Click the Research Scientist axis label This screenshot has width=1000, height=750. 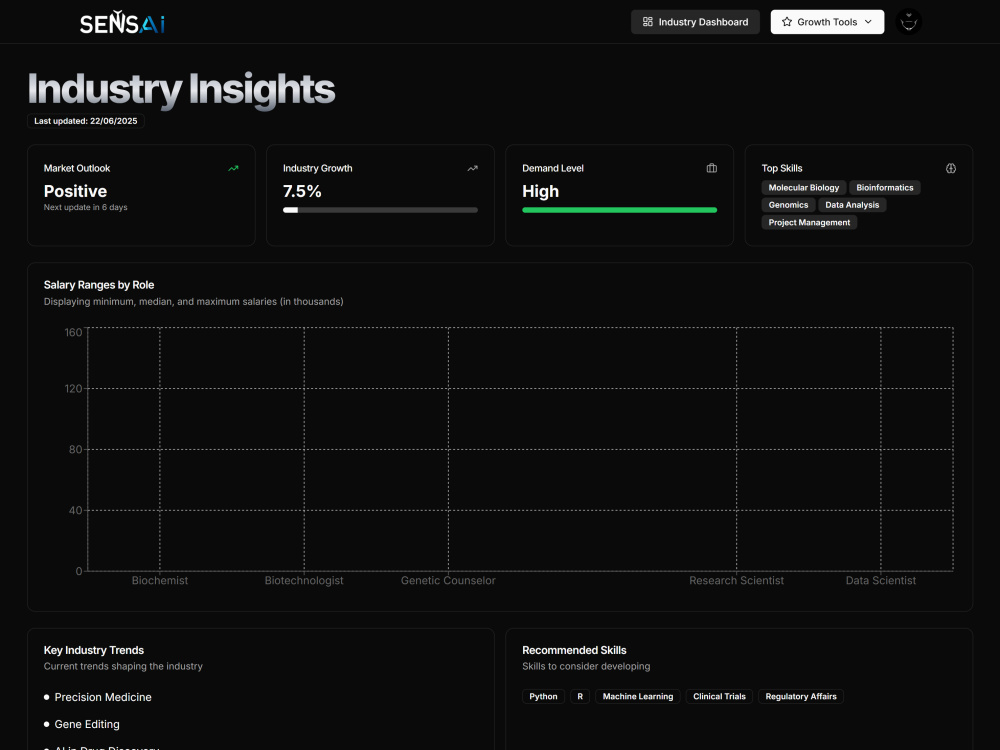click(x=737, y=580)
